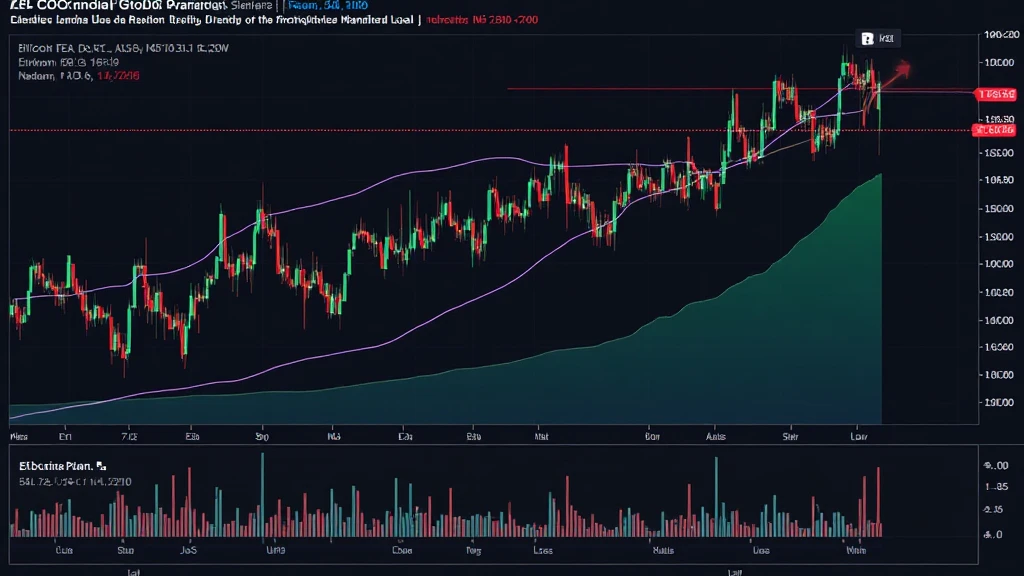Click the white badge icon above the chart
1024x576 pixels.
pyautogui.click(x=867, y=39)
